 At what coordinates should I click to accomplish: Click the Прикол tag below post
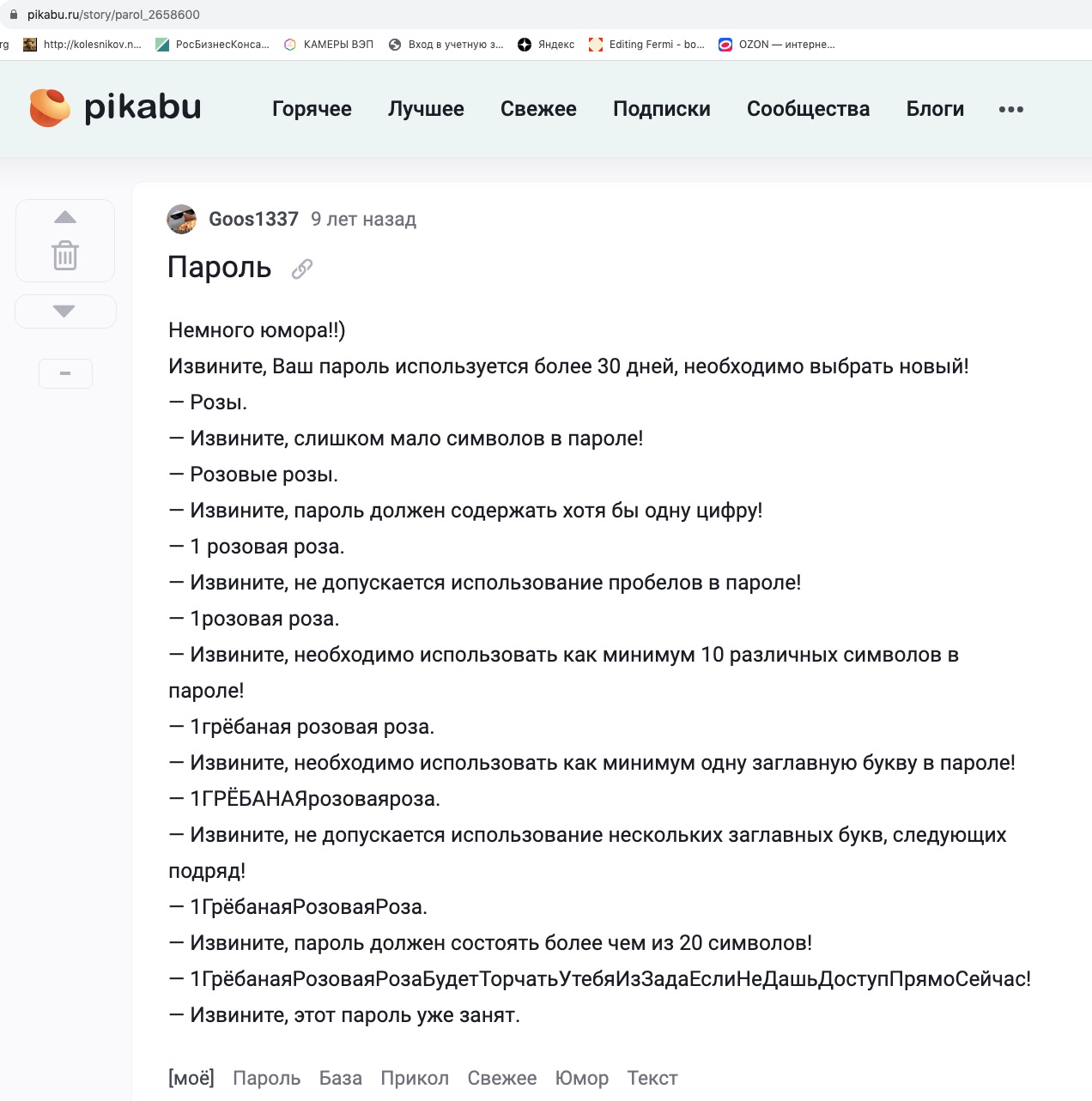[415, 1078]
